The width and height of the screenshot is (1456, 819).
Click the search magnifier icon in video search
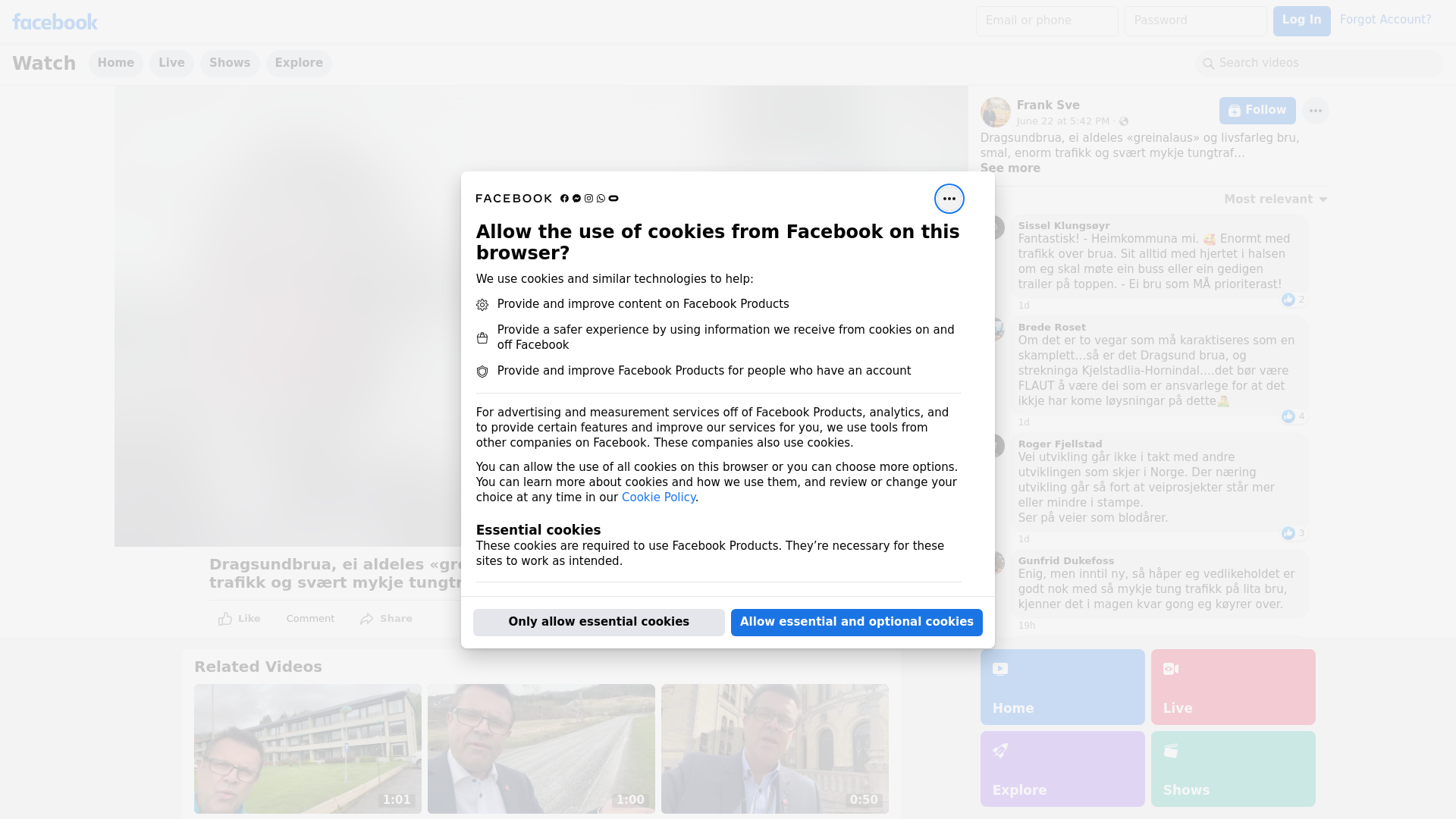[1209, 64]
